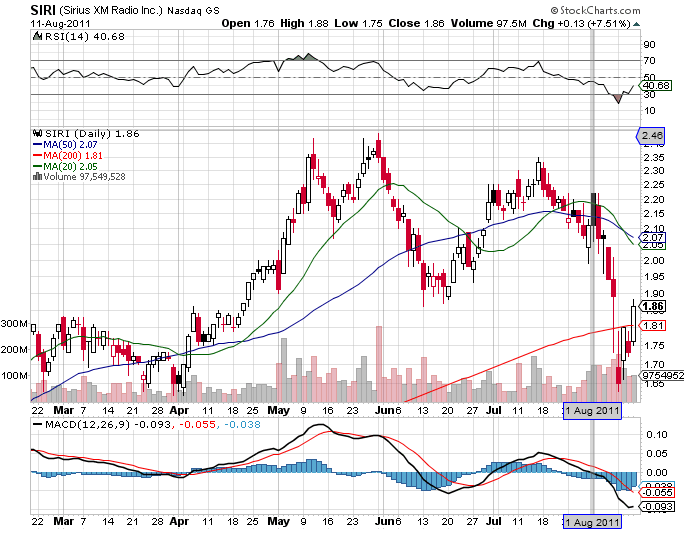Click the MA(50) 2.07 legend label
This screenshot has width=688, height=535.
70,144
